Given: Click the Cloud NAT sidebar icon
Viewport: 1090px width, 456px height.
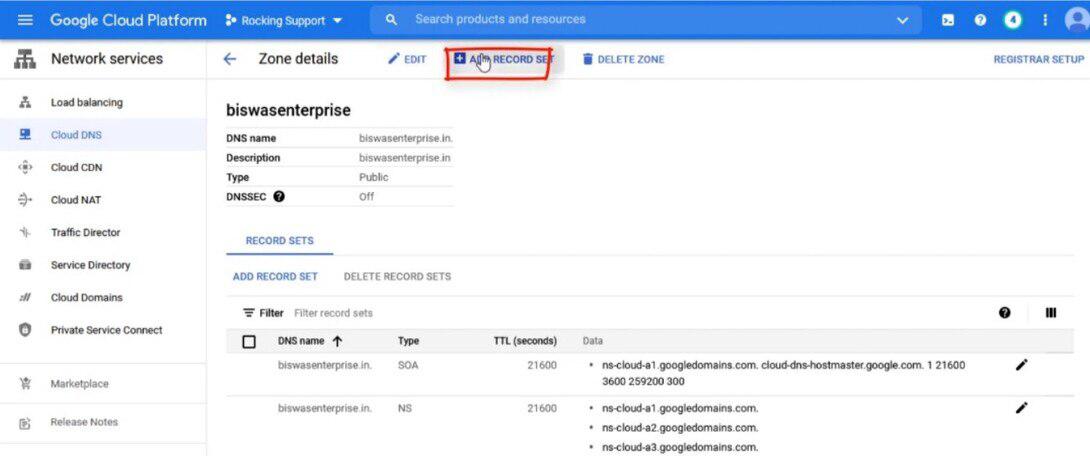Looking at the screenshot, I should (x=25, y=200).
